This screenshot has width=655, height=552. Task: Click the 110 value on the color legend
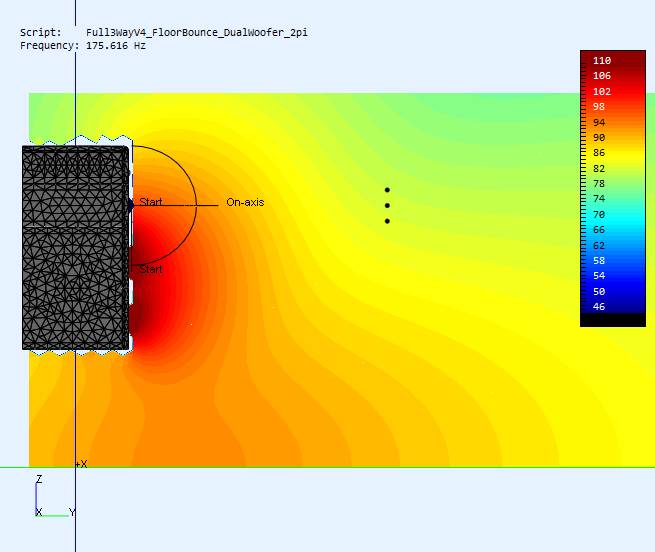point(602,61)
